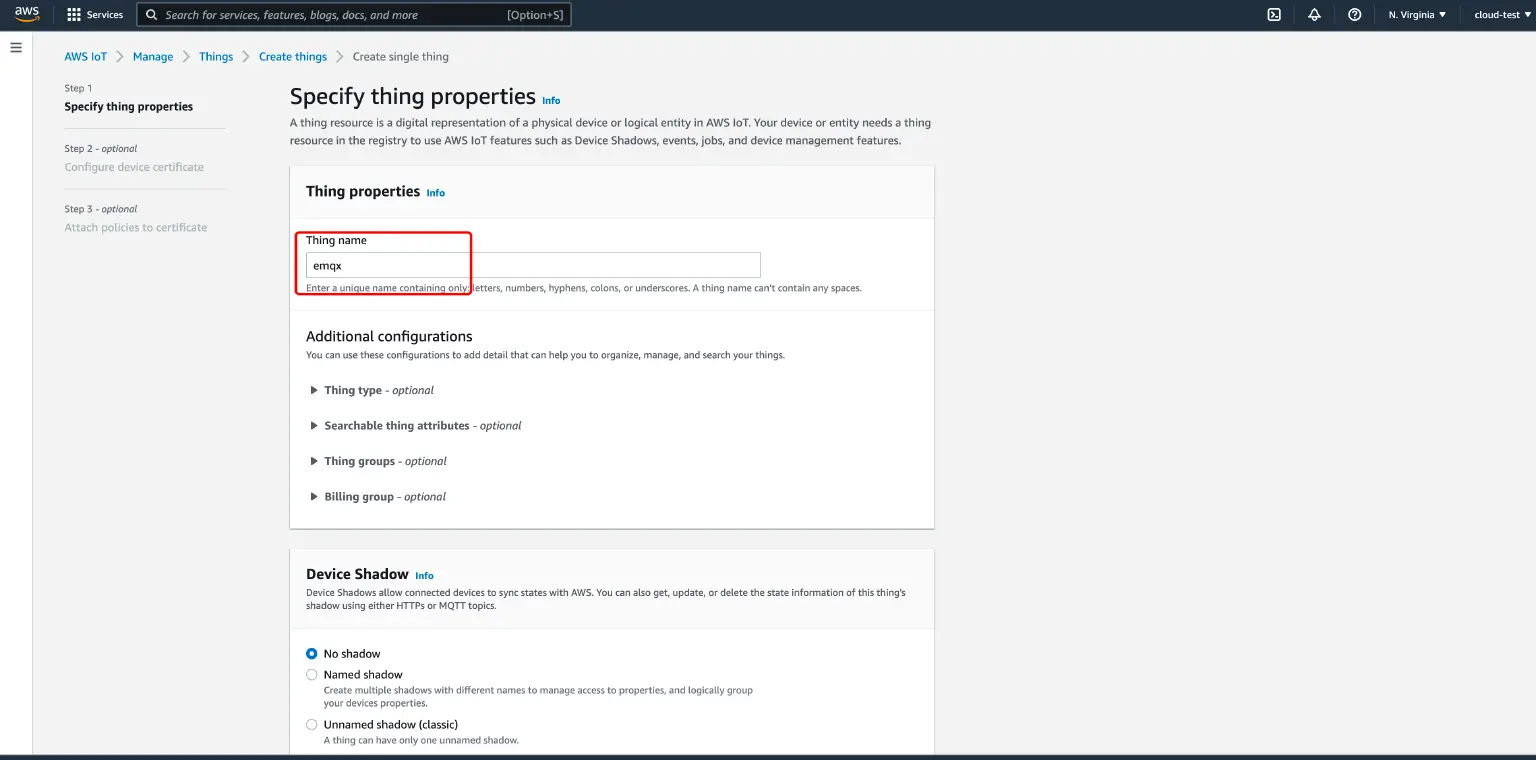Open the N. Virginia region selector
This screenshot has width=1536, height=760.
coord(1417,14)
